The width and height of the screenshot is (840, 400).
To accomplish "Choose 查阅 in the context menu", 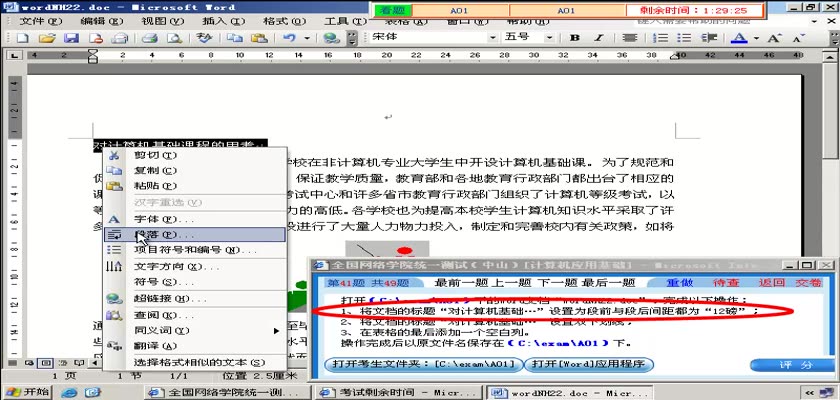I will click(195, 315).
